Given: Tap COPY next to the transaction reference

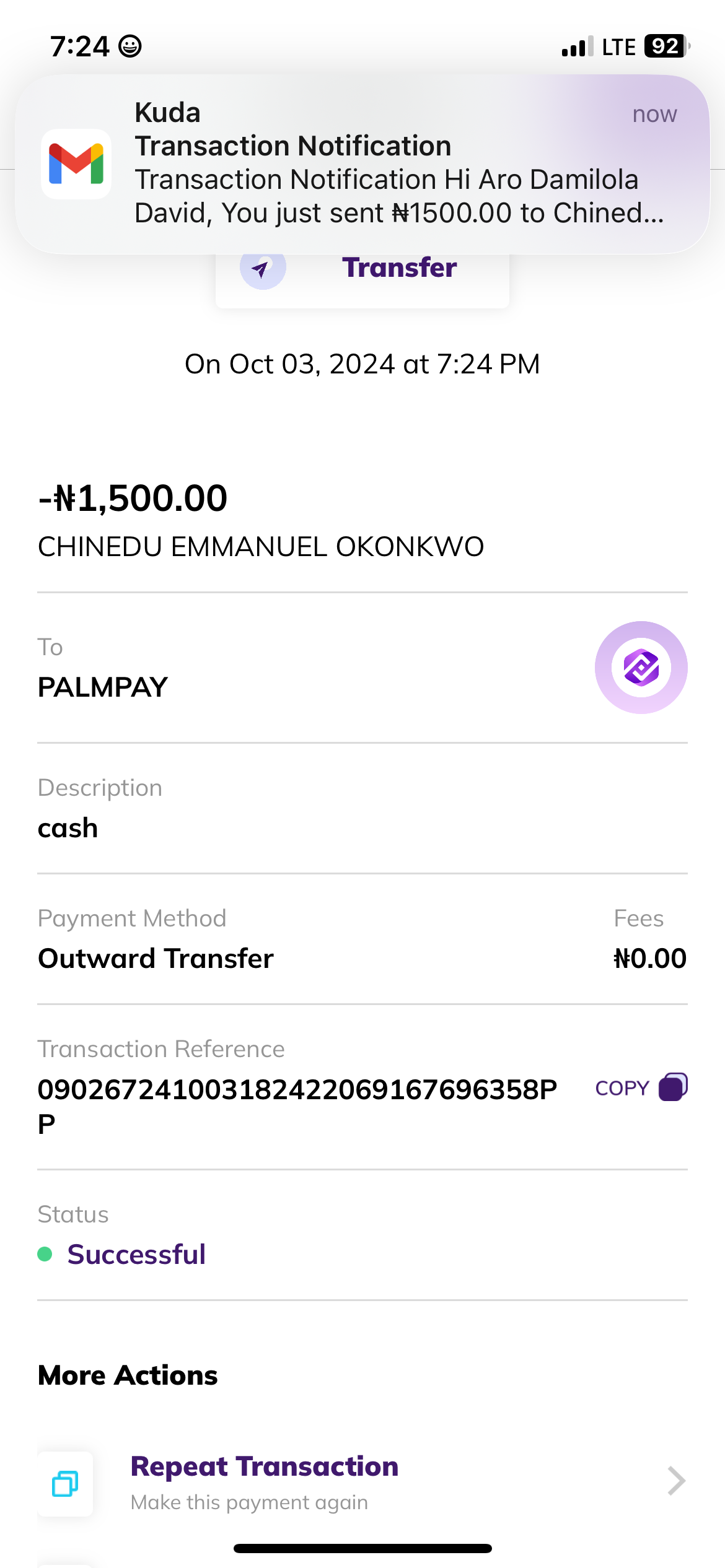Looking at the screenshot, I should [x=622, y=1088].
